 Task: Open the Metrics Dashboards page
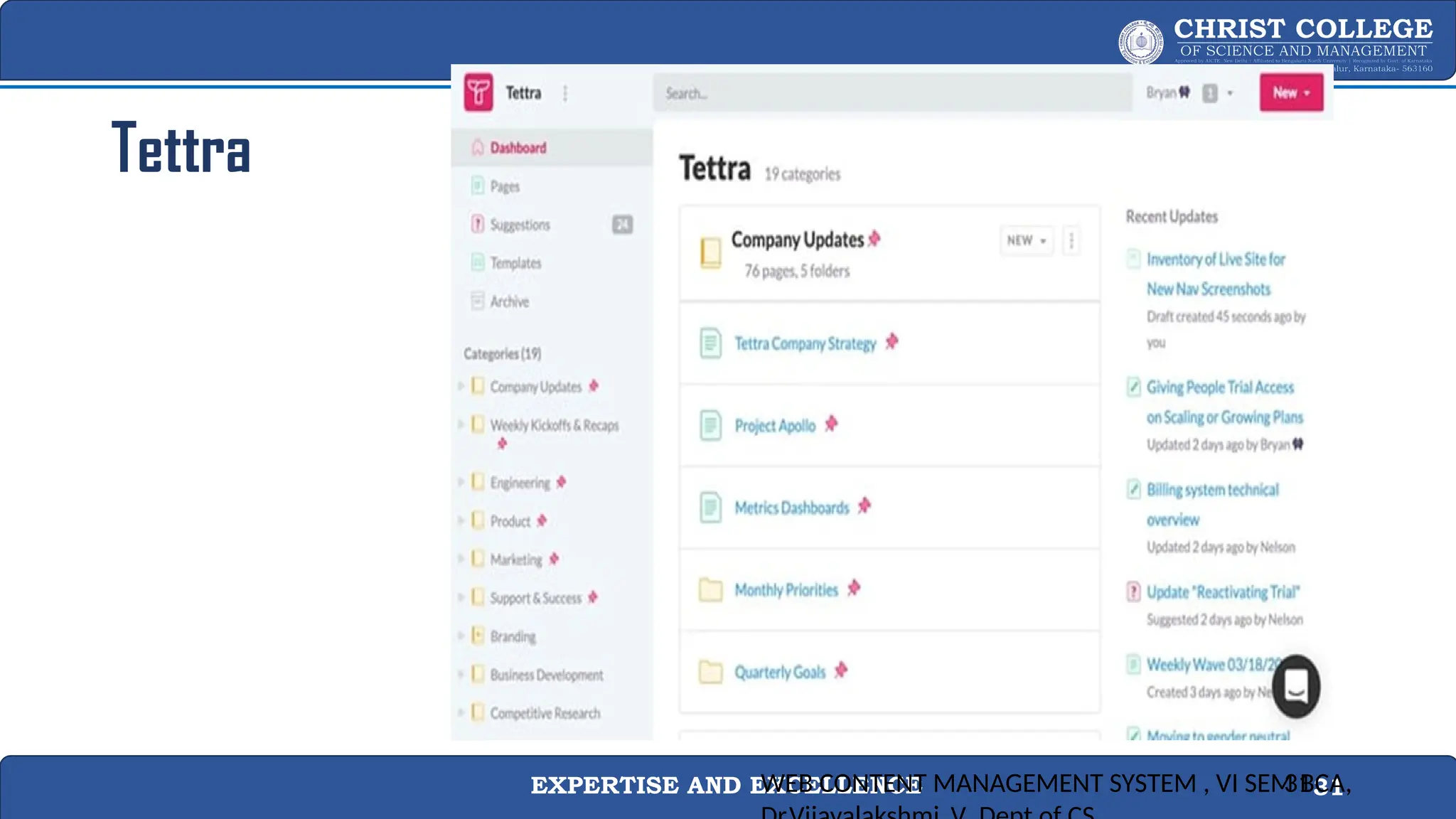coord(792,508)
